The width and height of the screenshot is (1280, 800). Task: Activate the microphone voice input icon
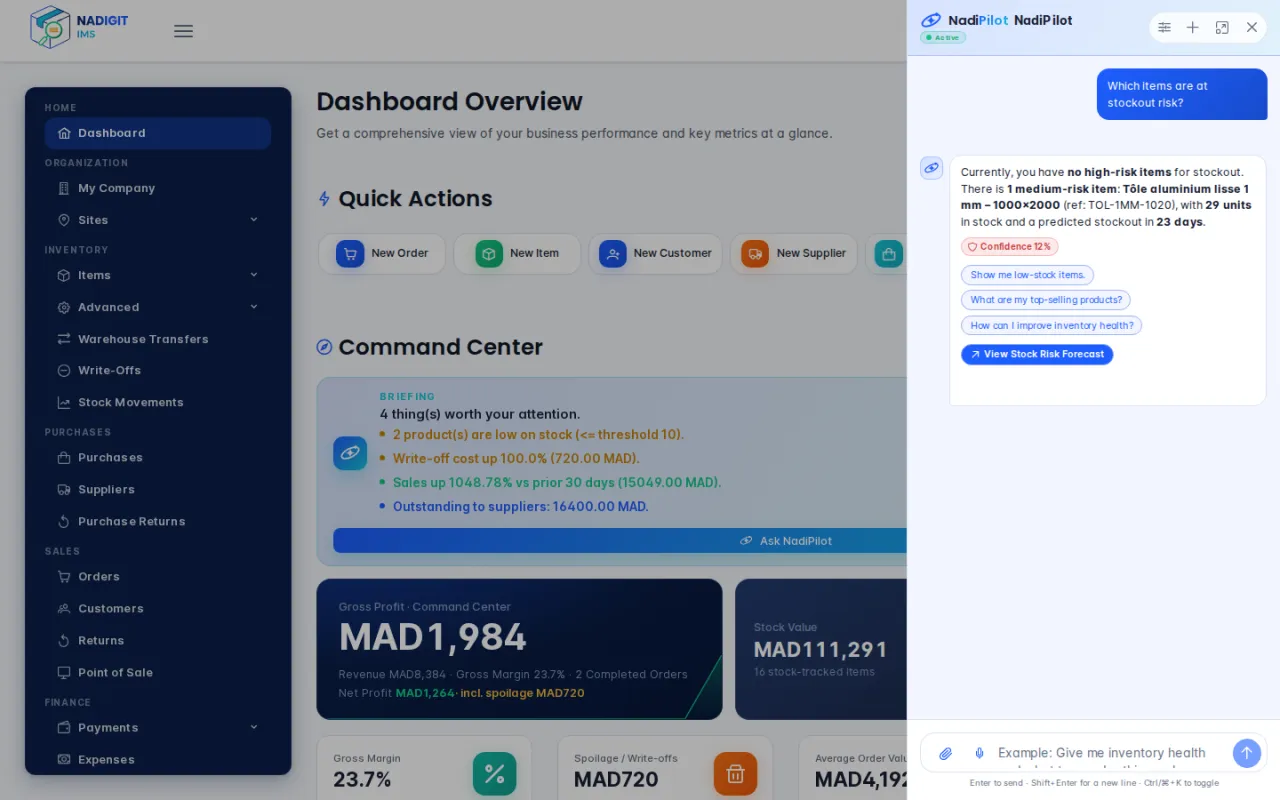tap(979, 753)
